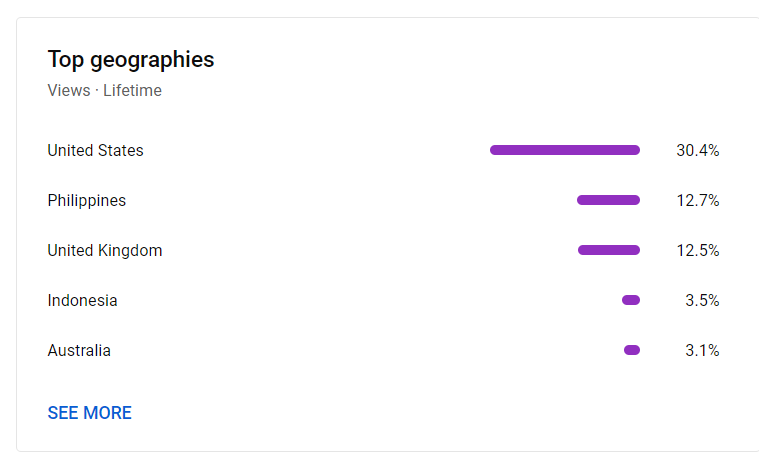Click the 12.7% value

pyautogui.click(x=698, y=200)
